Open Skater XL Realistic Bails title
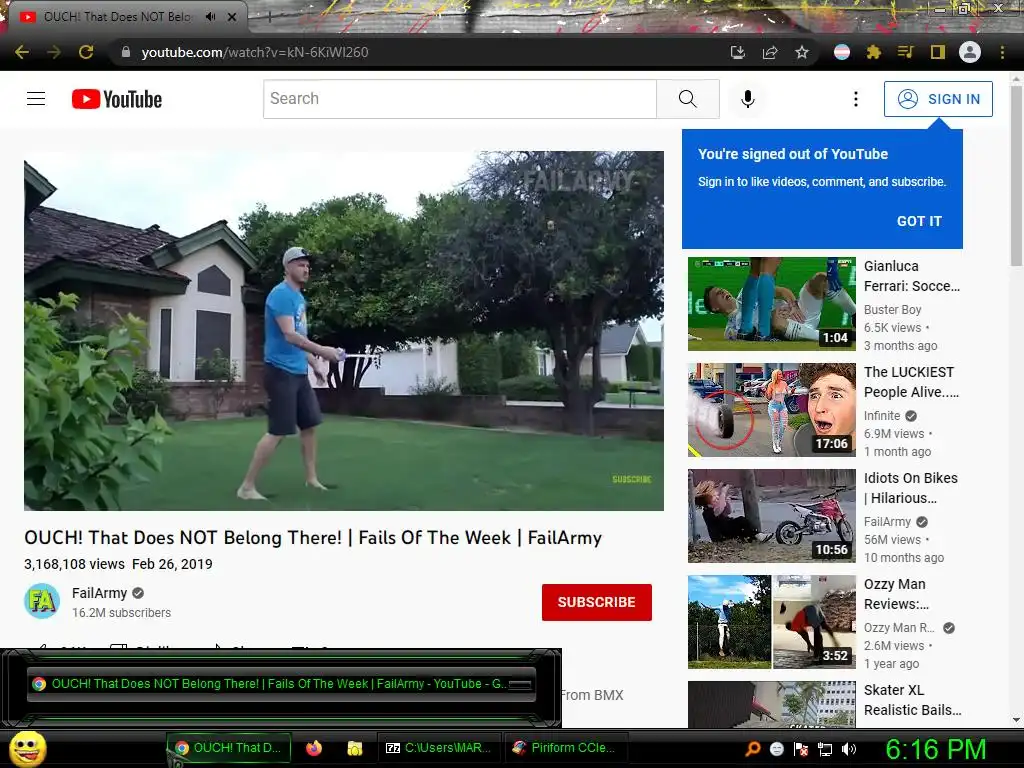Screen dimensions: 1024x768 [x=912, y=700]
